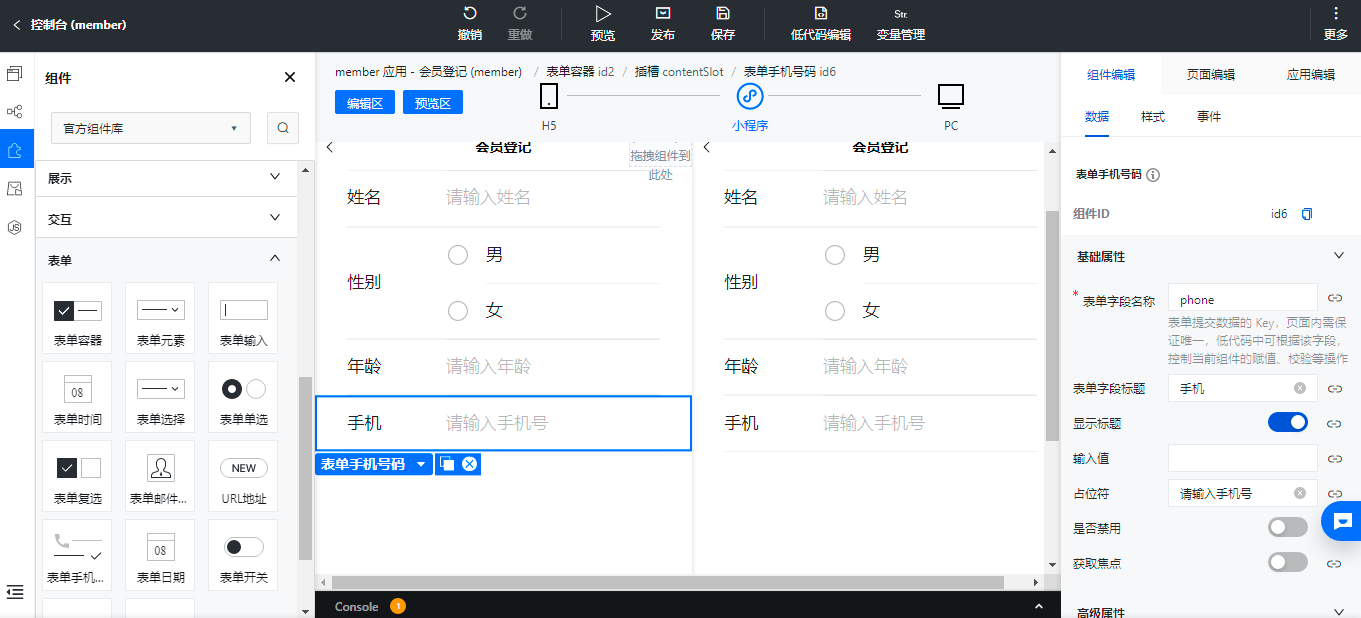Bind a variable to 占位符 via link icon
The image size is (1361, 618).
[1334, 493]
